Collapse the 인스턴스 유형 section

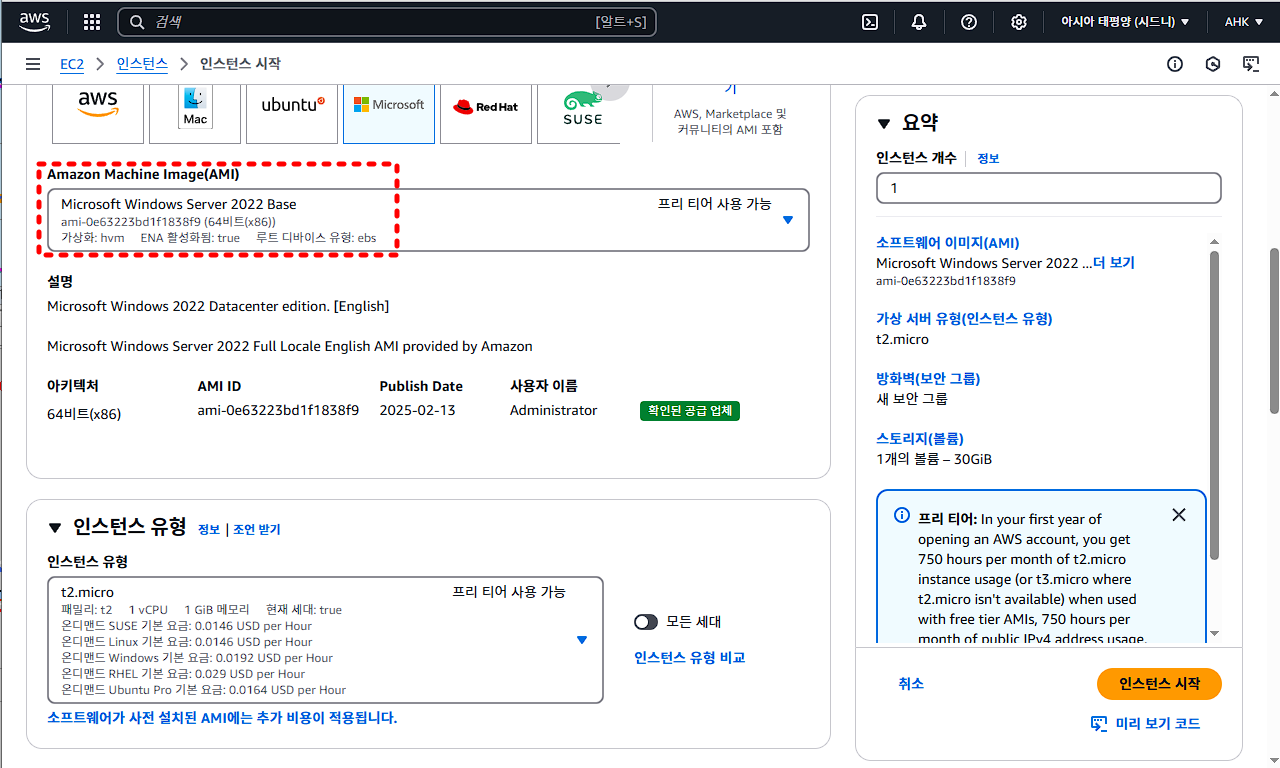55,528
